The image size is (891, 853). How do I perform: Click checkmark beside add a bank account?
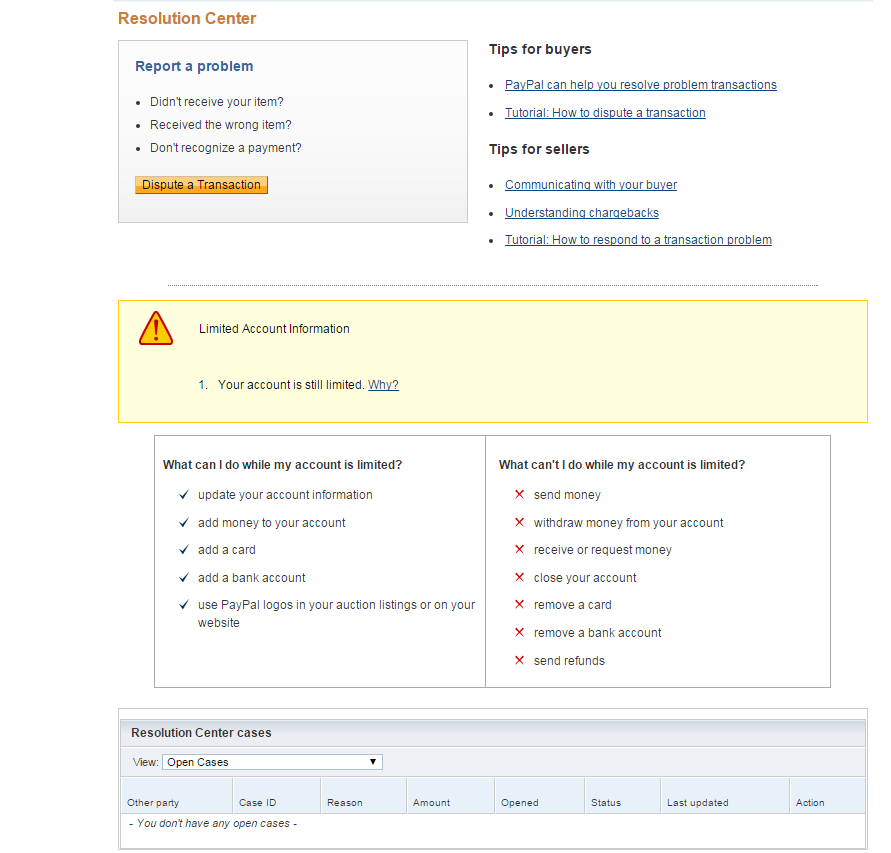point(184,578)
